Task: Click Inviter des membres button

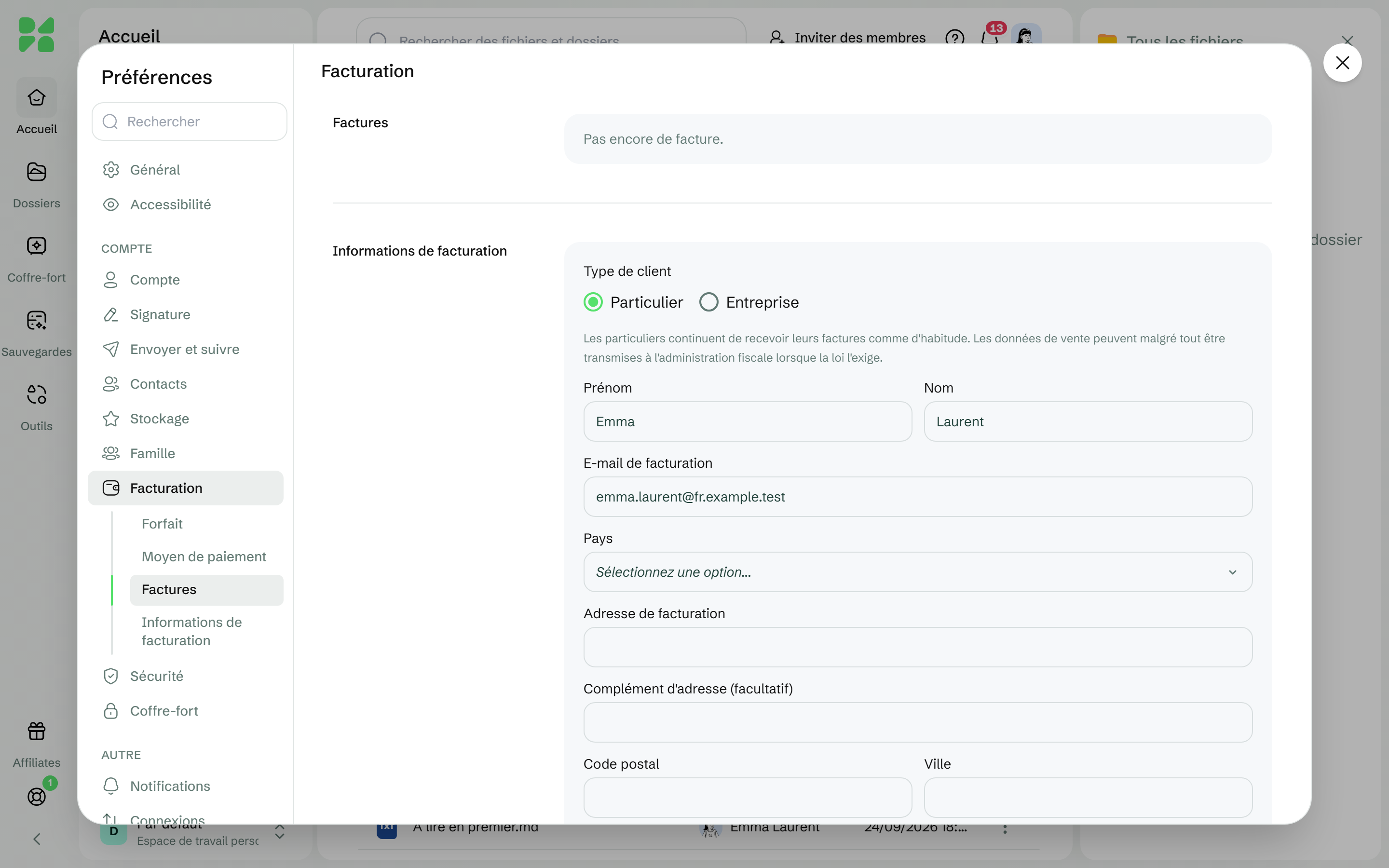Action: coord(848,38)
